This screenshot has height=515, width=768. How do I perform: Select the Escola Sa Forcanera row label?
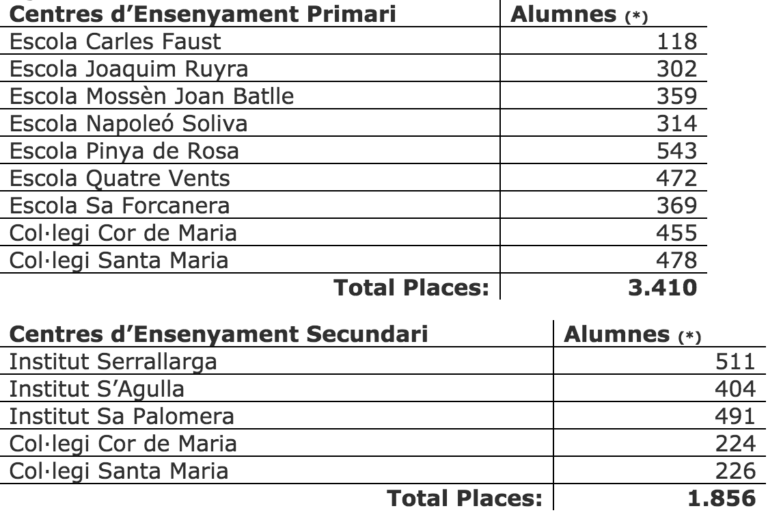pos(119,206)
